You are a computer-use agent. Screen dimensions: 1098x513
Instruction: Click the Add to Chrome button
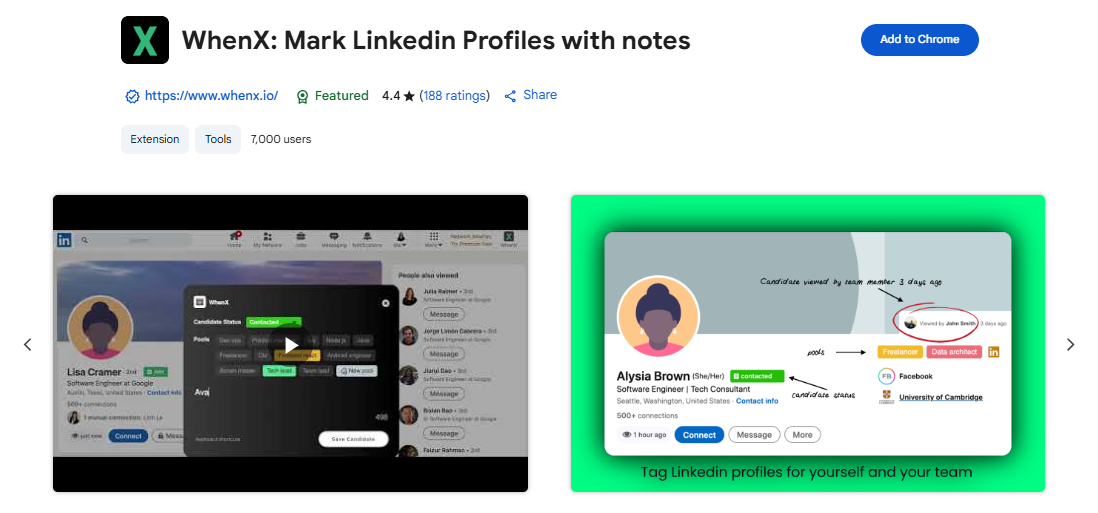(919, 39)
